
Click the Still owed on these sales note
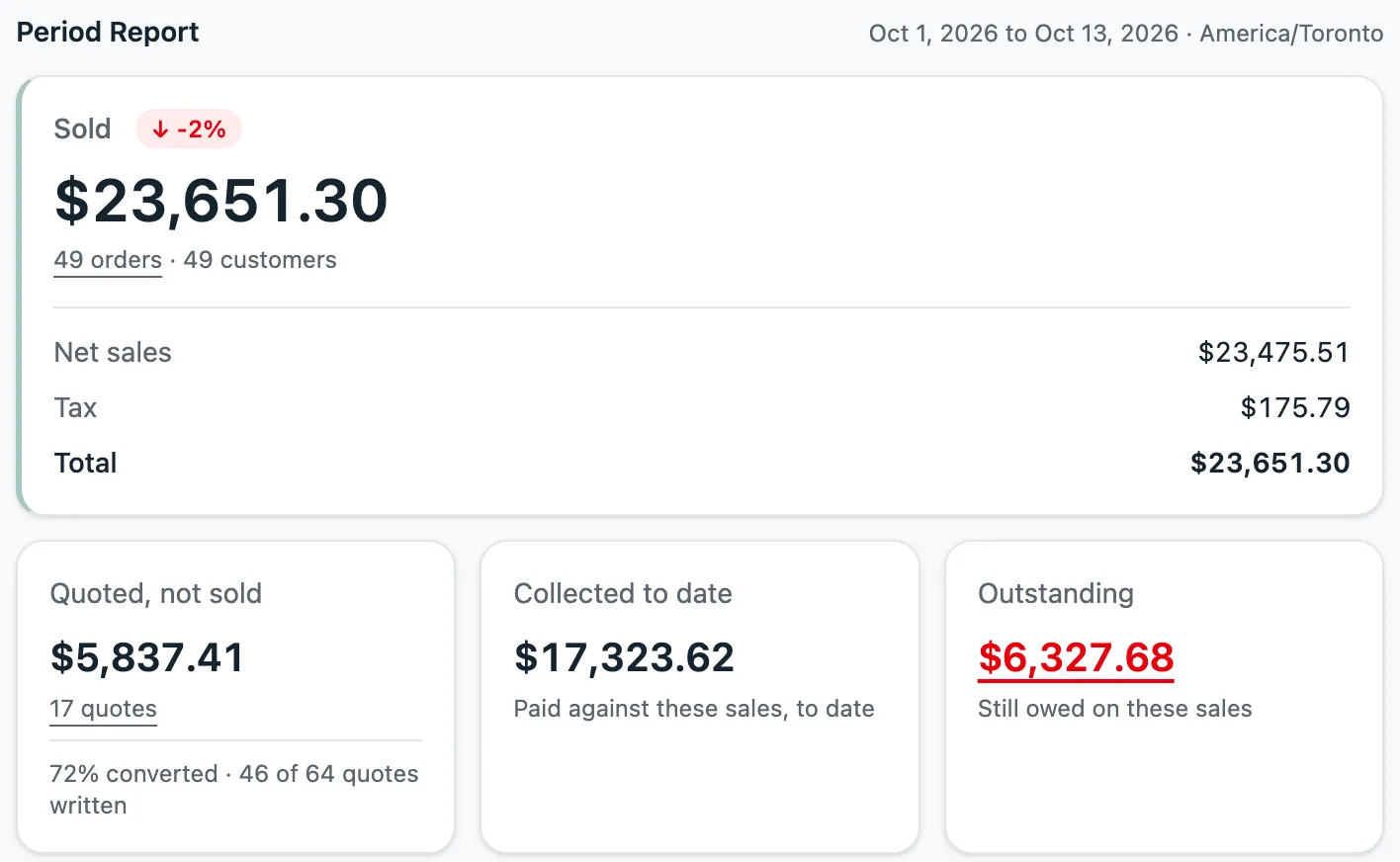click(x=1115, y=709)
